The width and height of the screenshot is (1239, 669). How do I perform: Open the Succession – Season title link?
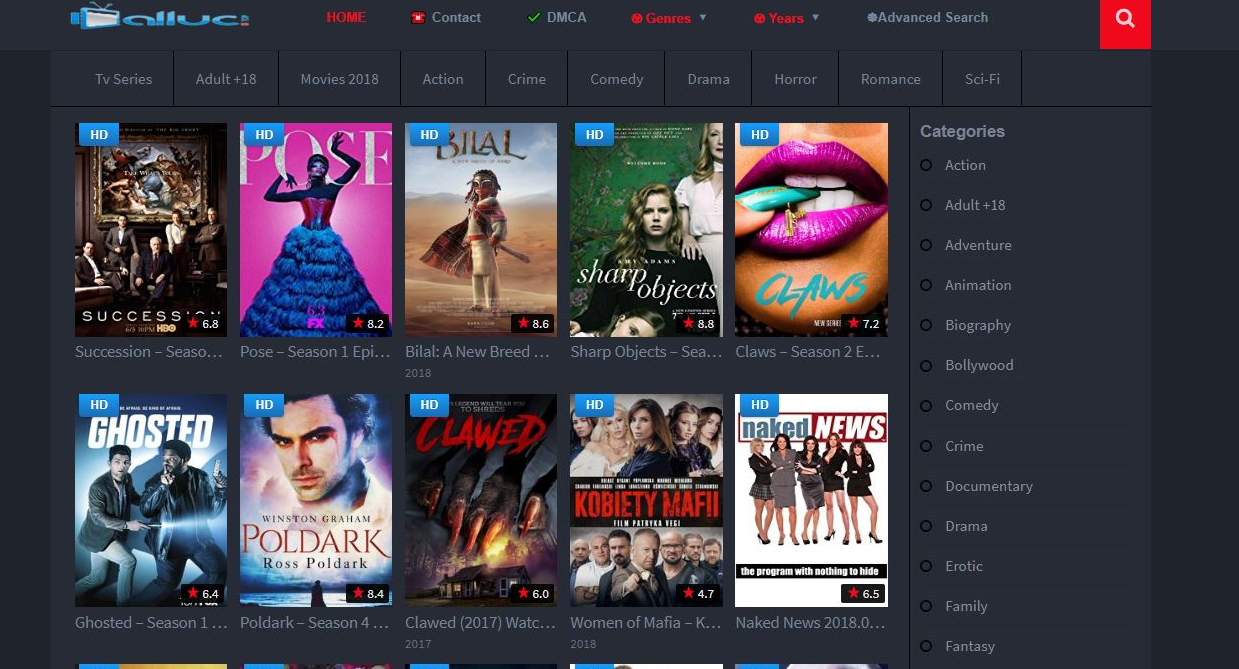[149, 352]
